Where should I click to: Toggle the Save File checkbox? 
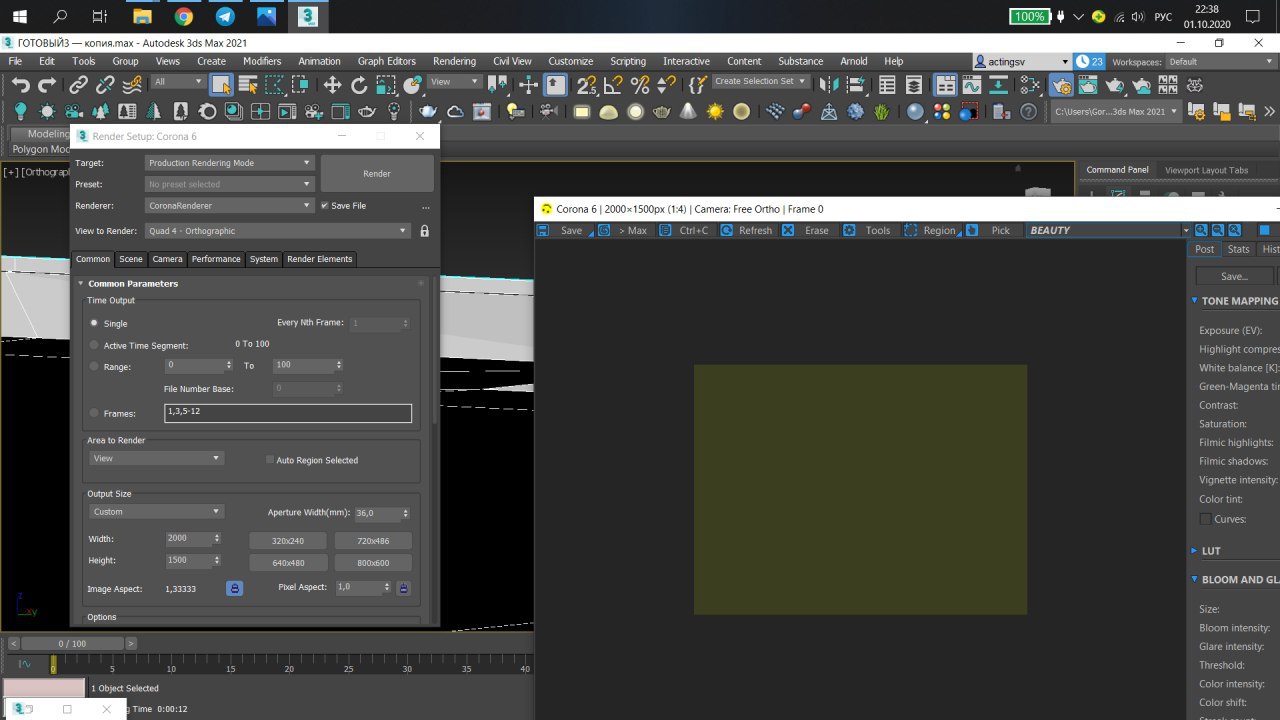point(324,205)
